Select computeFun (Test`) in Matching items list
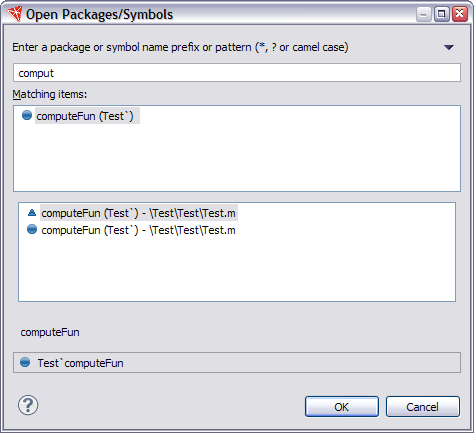 (x=85, y=116)
